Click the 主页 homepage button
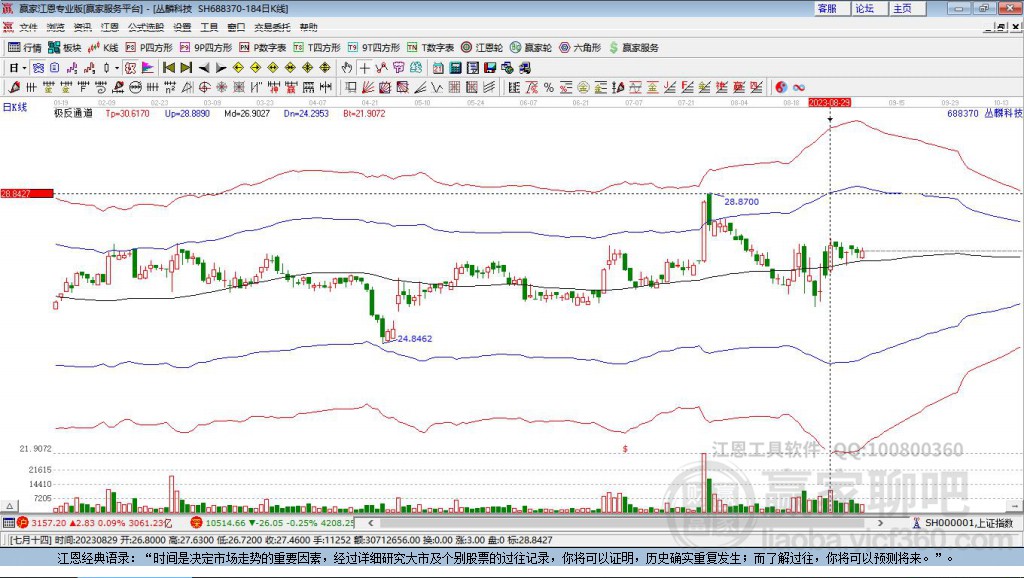1024x578 pixels. (907, 8)
